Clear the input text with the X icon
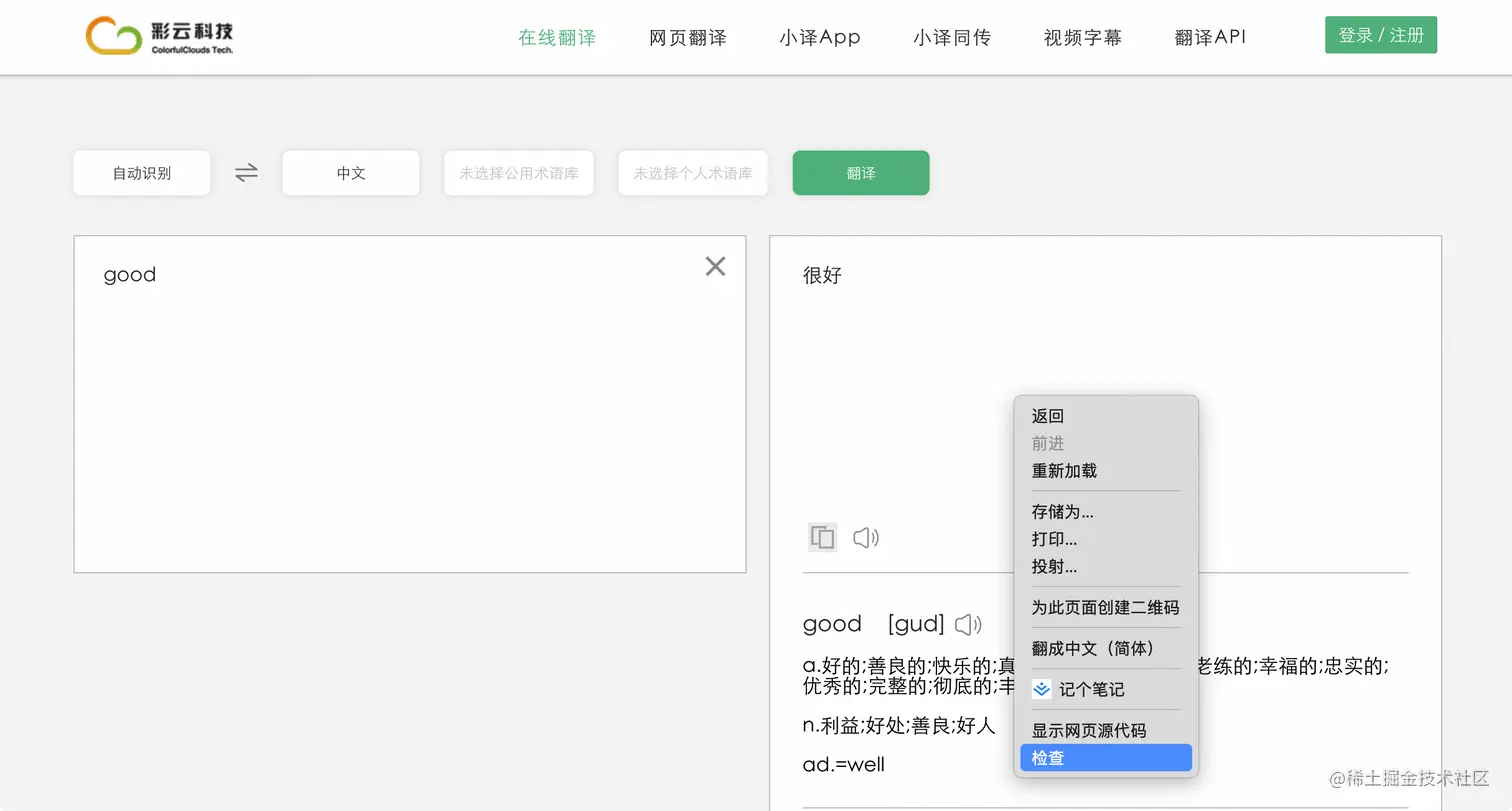1512x811 pixels. pos(715,266)
